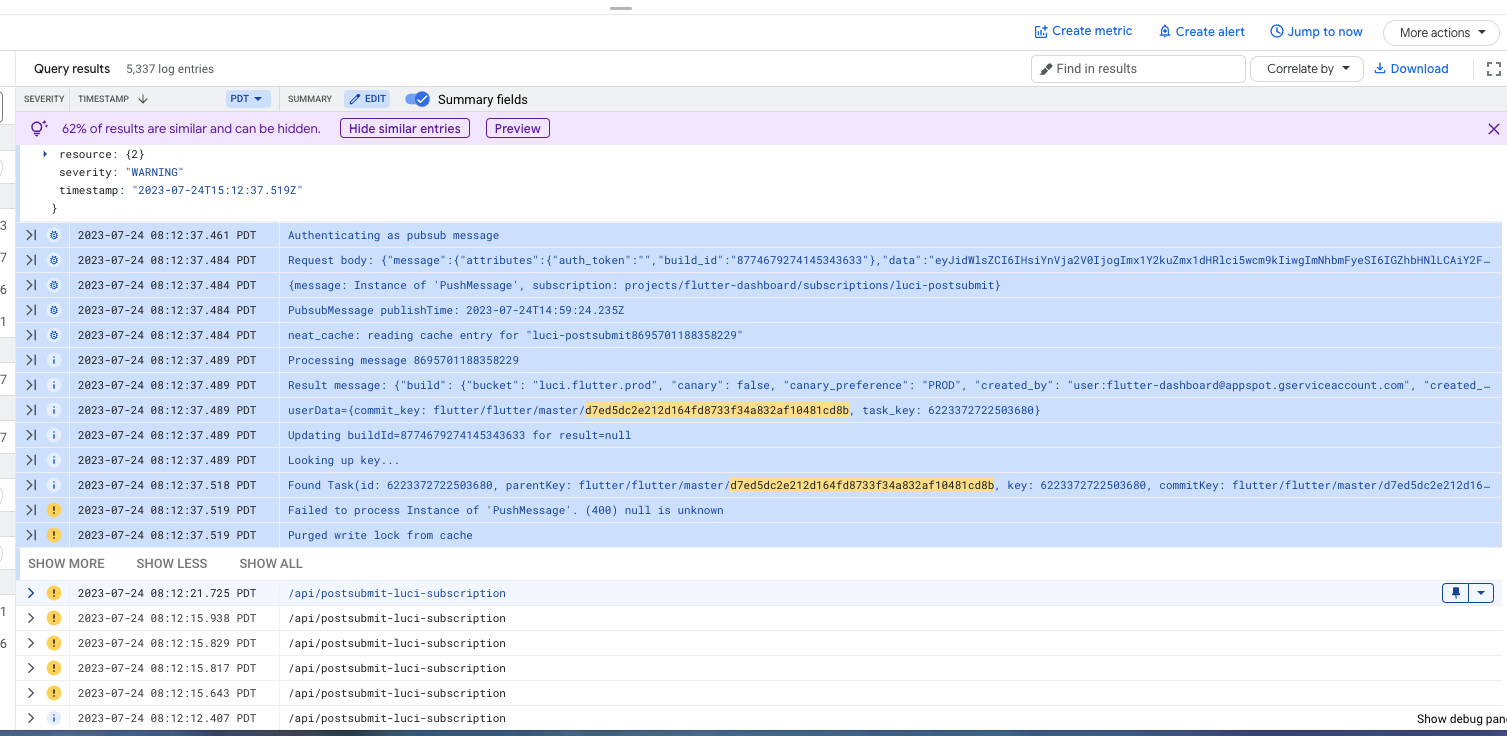Image resolution: width=1507 pixels, height=736 pixels.
Task: Click the Hide similar entries button
Action: [x=404, y=128]
